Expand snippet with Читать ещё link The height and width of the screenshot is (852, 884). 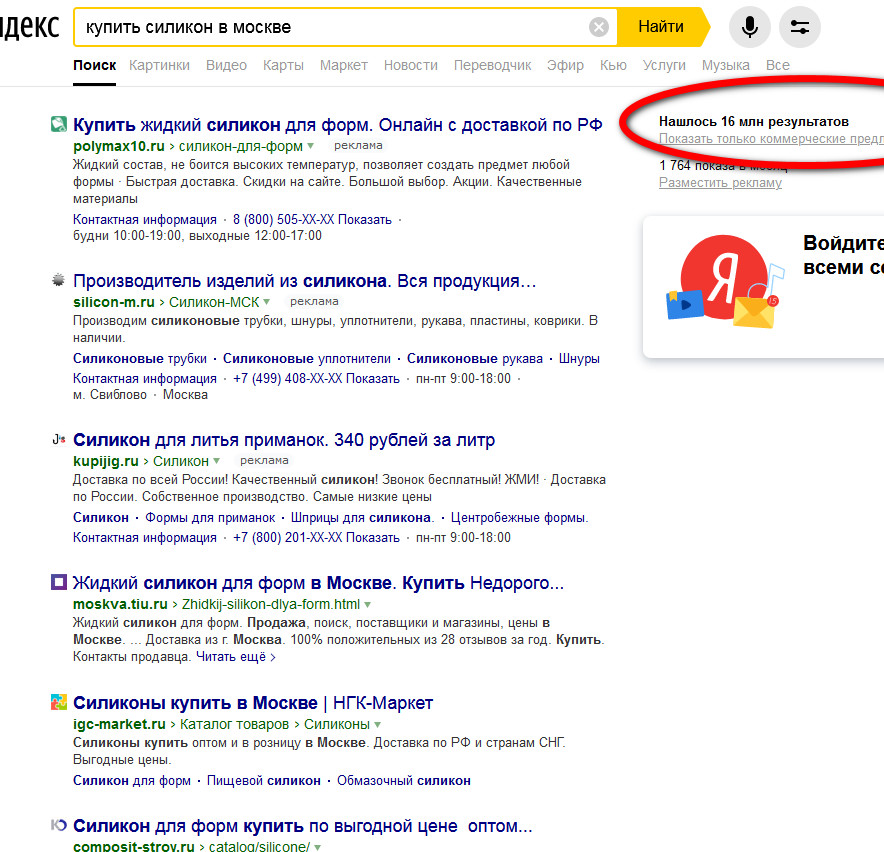pyautogui.click(x=236, y=657)
